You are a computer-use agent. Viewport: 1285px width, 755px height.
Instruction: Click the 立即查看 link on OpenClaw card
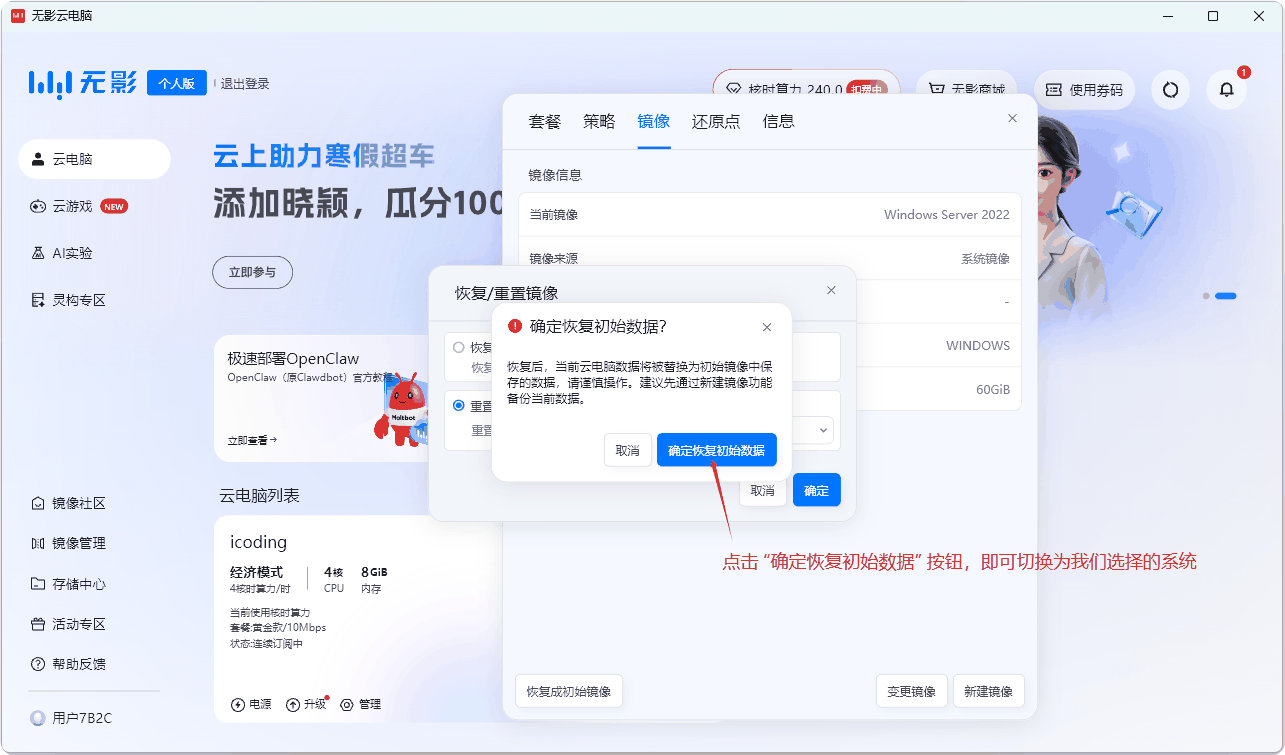coord(252,440)
